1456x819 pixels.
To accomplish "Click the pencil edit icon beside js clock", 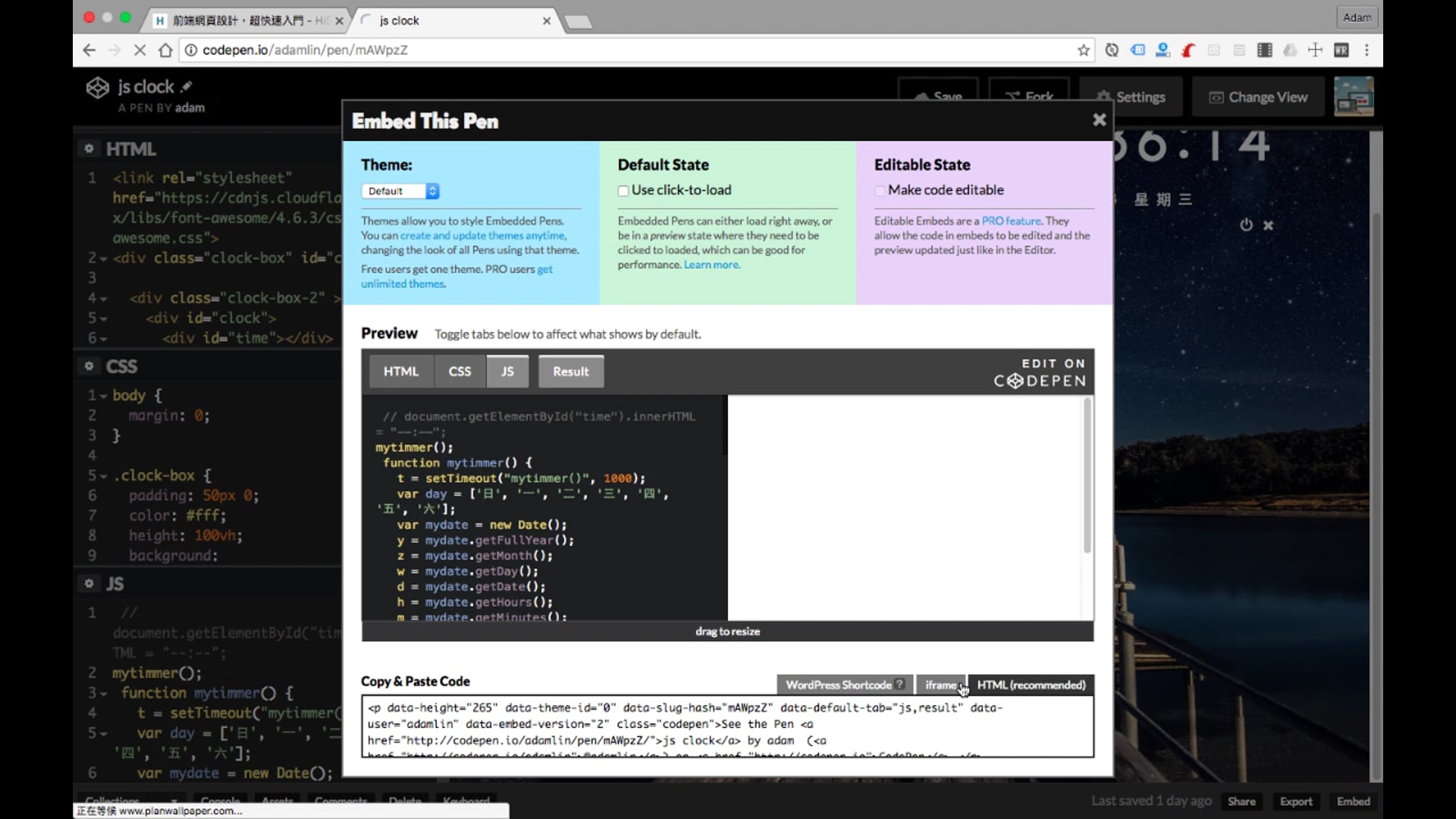I will pyautogui.click(x=187, y=86).
